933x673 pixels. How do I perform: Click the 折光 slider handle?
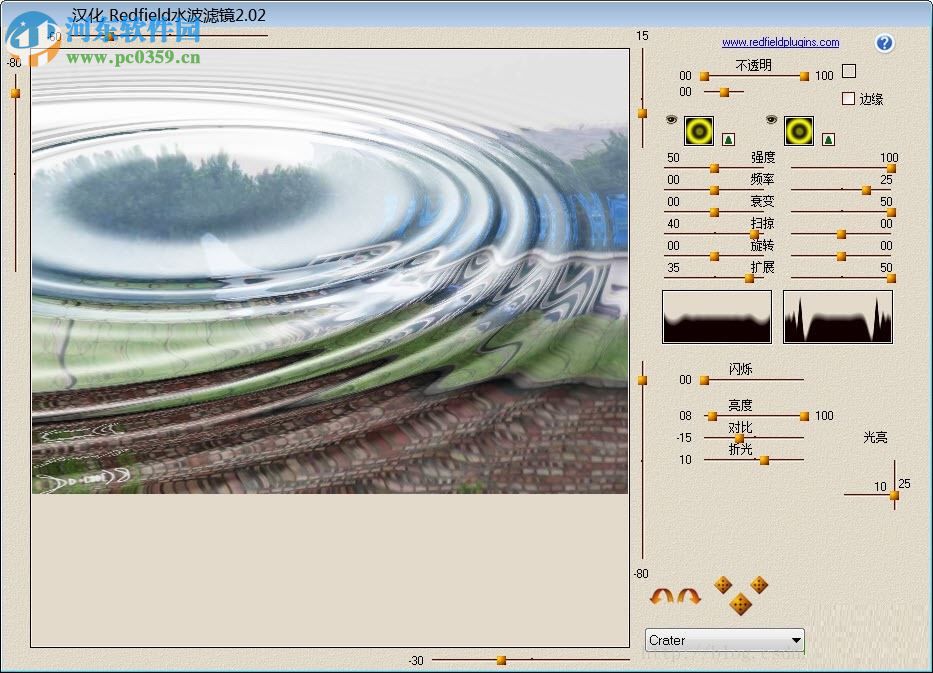(x=763, y=460)
